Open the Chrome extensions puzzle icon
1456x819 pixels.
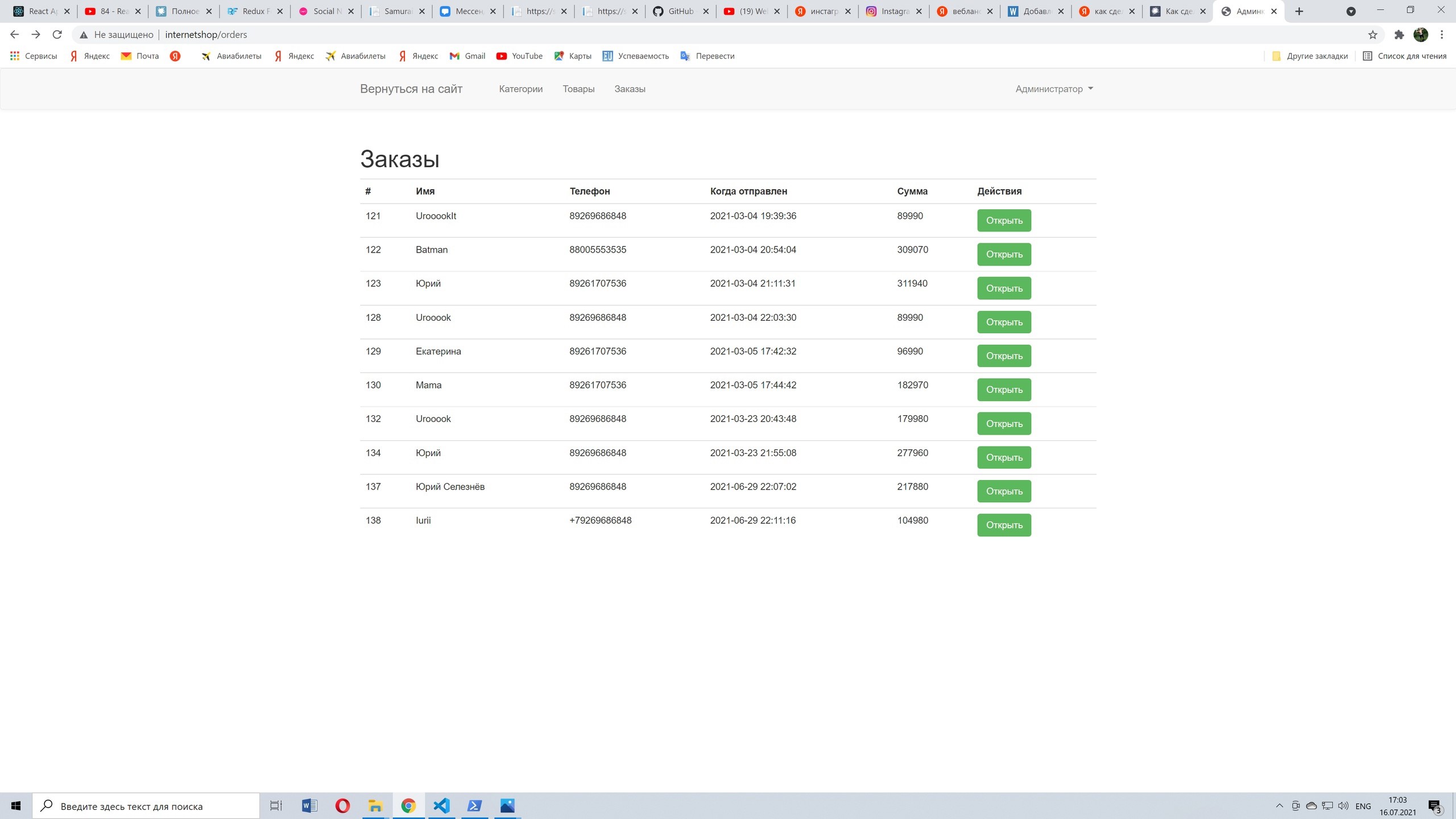(1399, 35)
